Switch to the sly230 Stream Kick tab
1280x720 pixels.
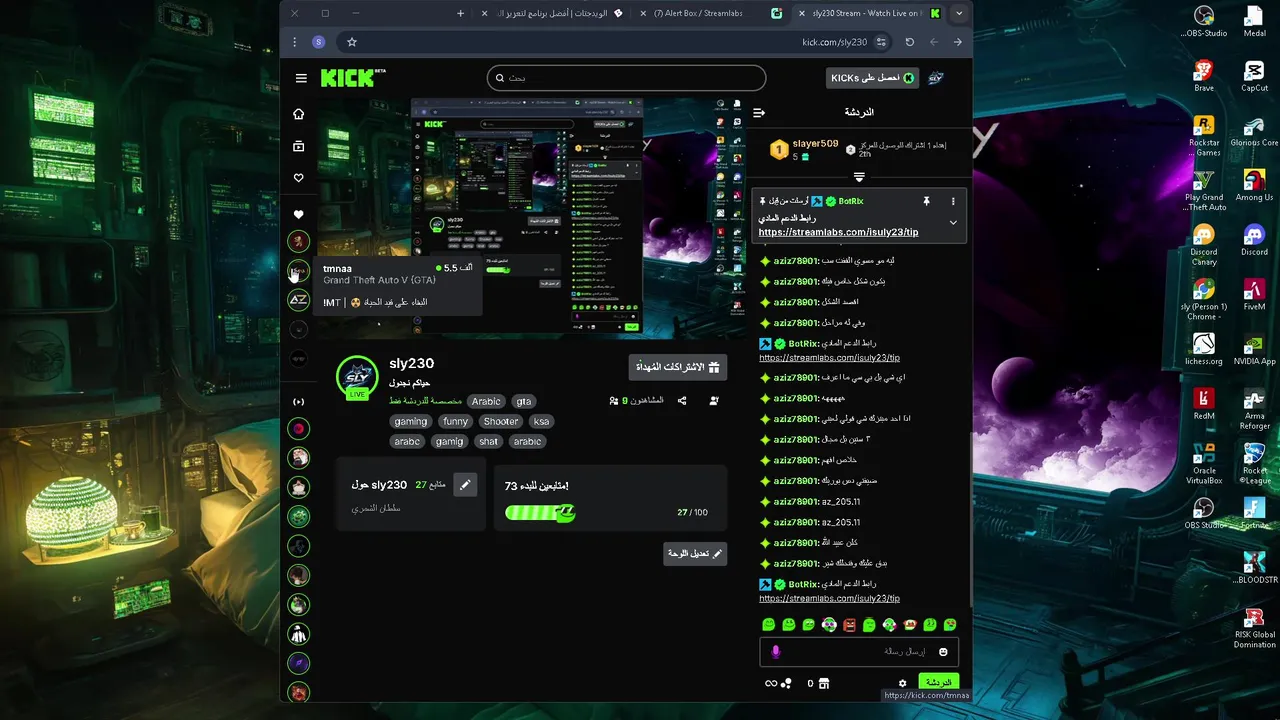pyautogui.click(x=866, y=13)
